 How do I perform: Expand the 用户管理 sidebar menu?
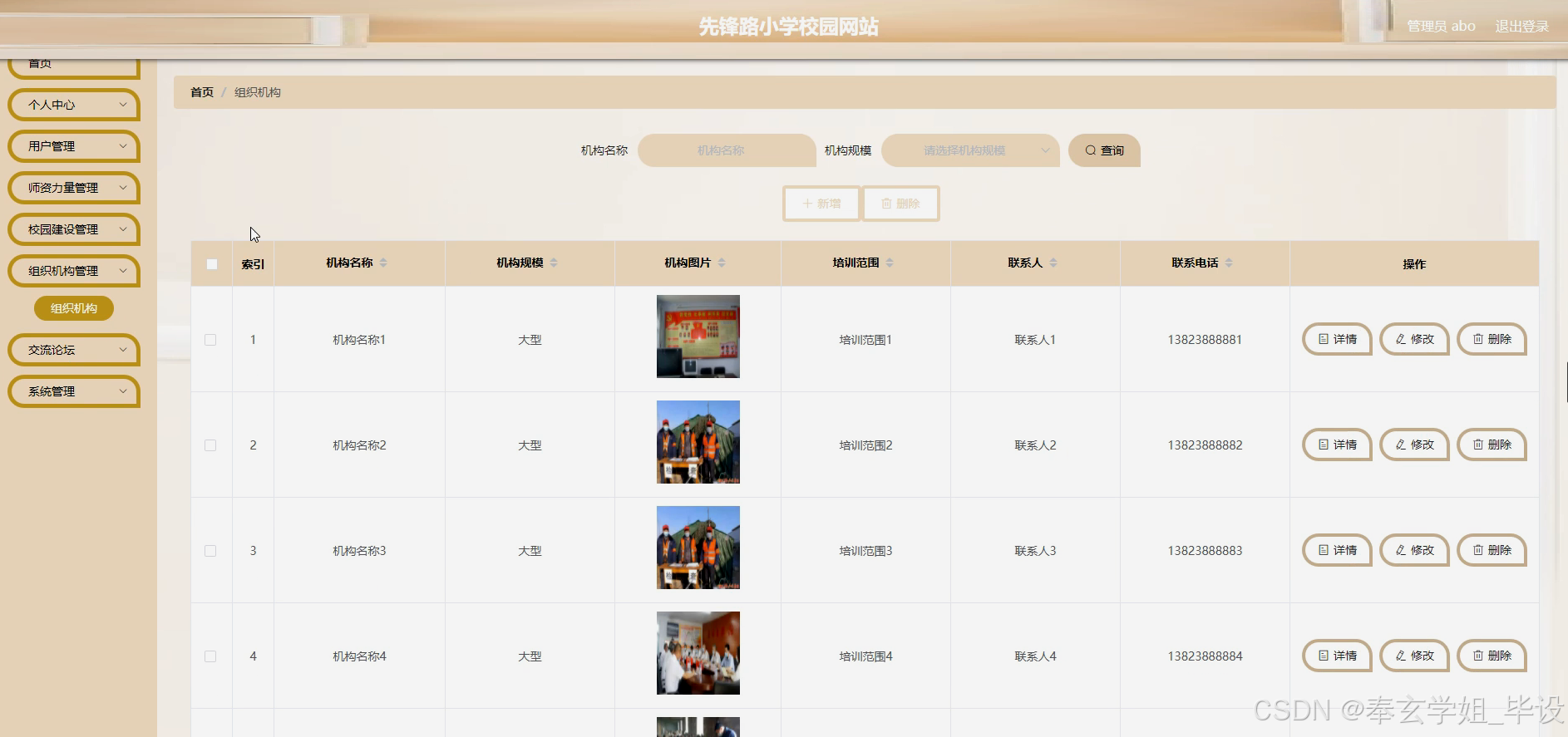pos(74,146)
